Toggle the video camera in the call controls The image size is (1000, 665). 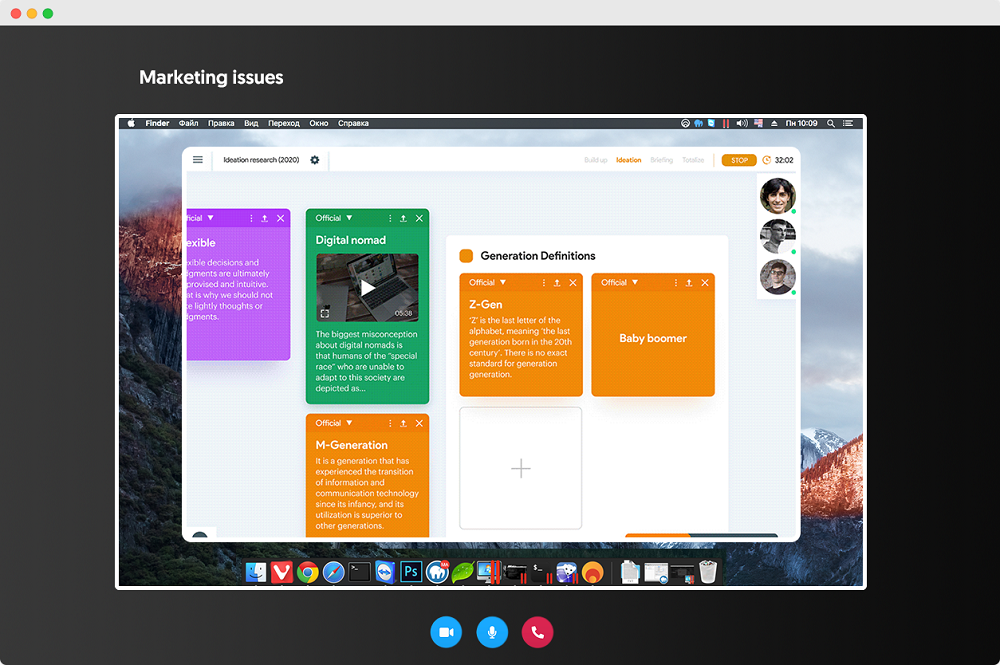tap(446, 632)
